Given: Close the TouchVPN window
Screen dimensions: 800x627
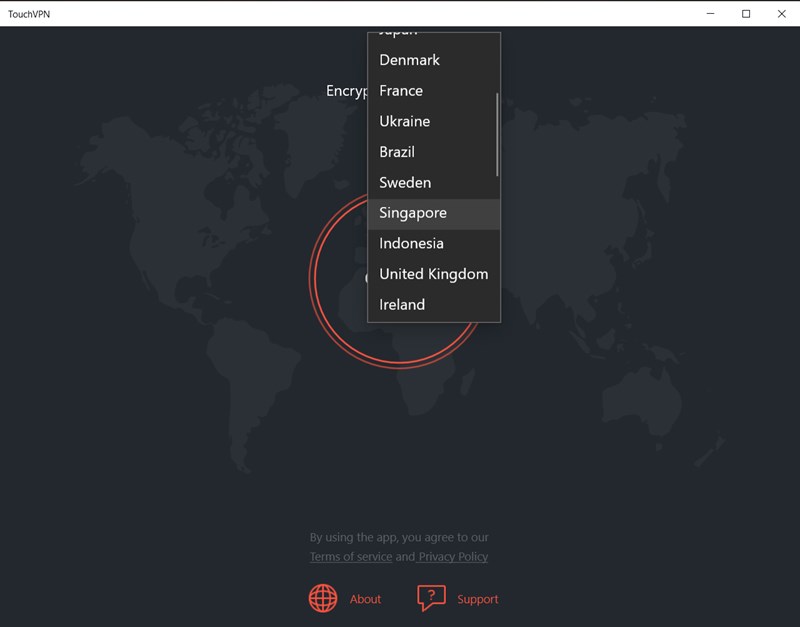Looking at the screenshot, I should pyautogui.click(x=782, y=14).
